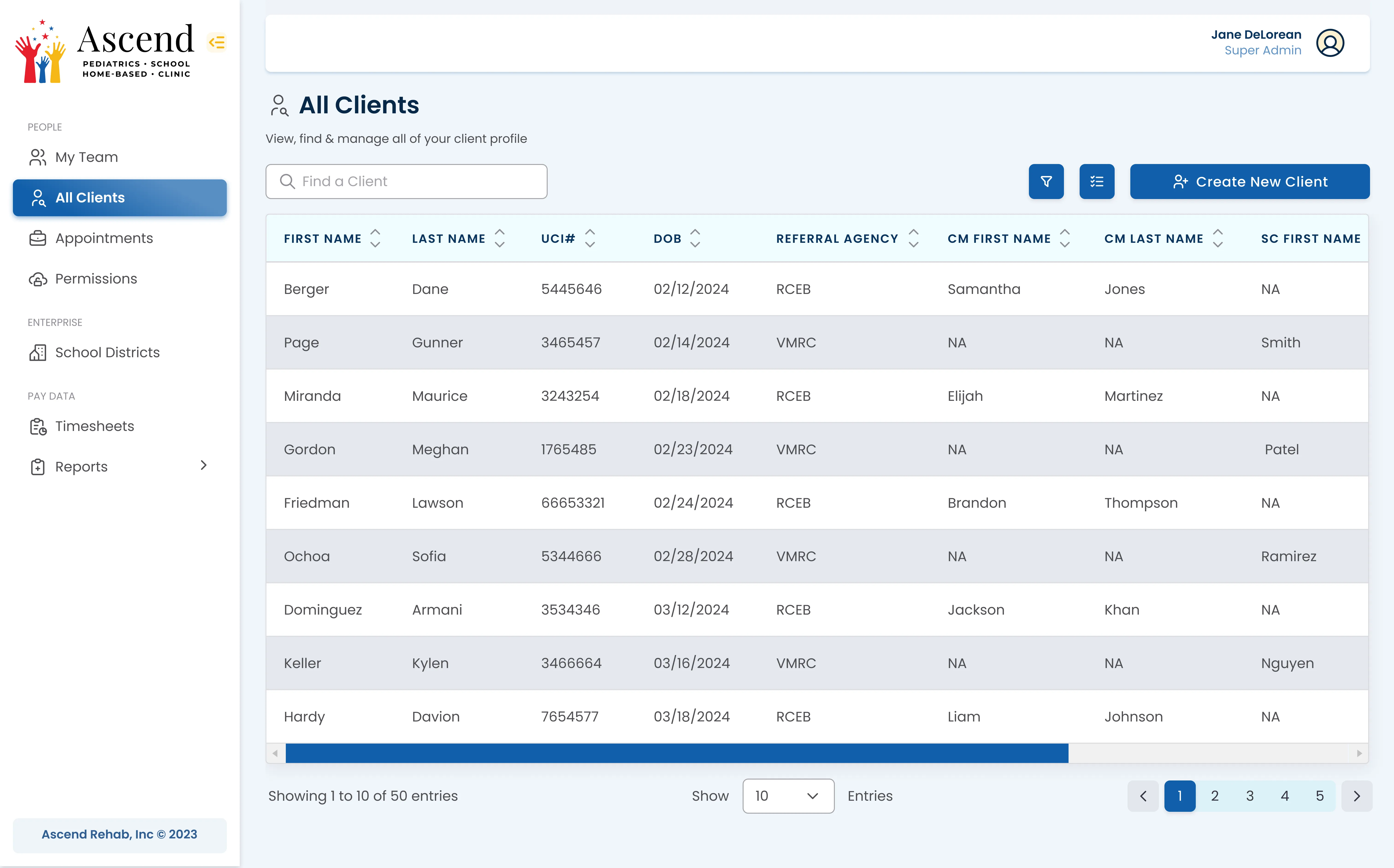1394x868 pixels.
Task: Open Appointments in sidebar
Action: coord(119,238)
